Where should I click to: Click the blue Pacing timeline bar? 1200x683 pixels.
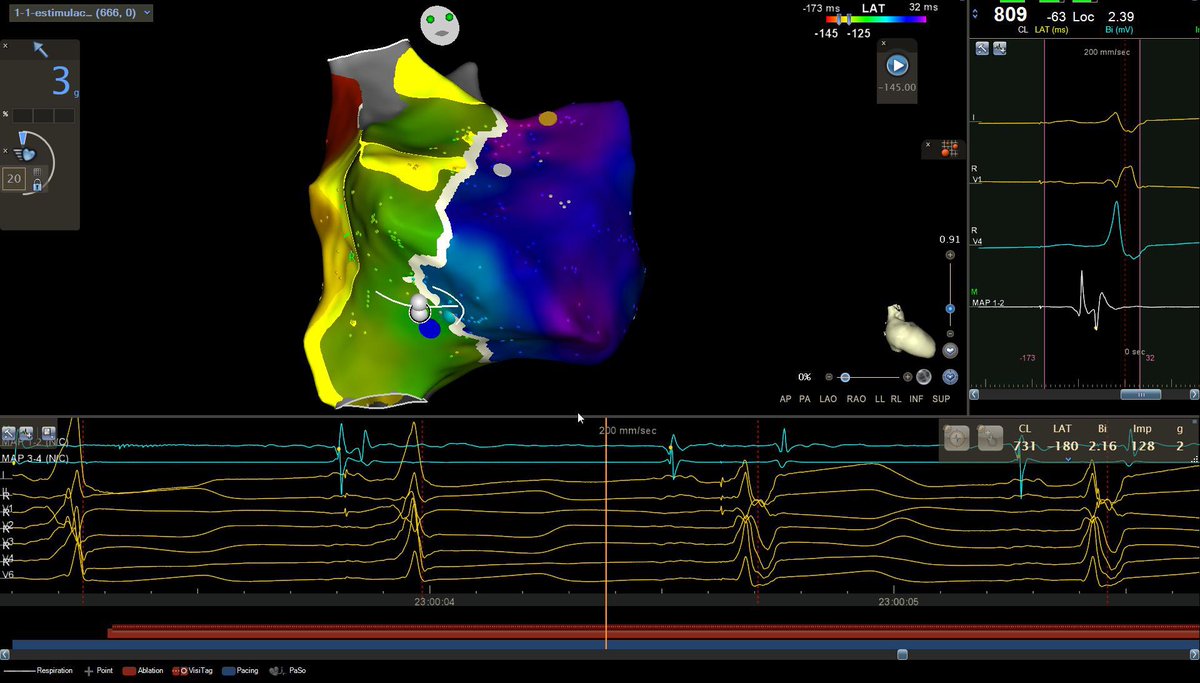(605, 644)
